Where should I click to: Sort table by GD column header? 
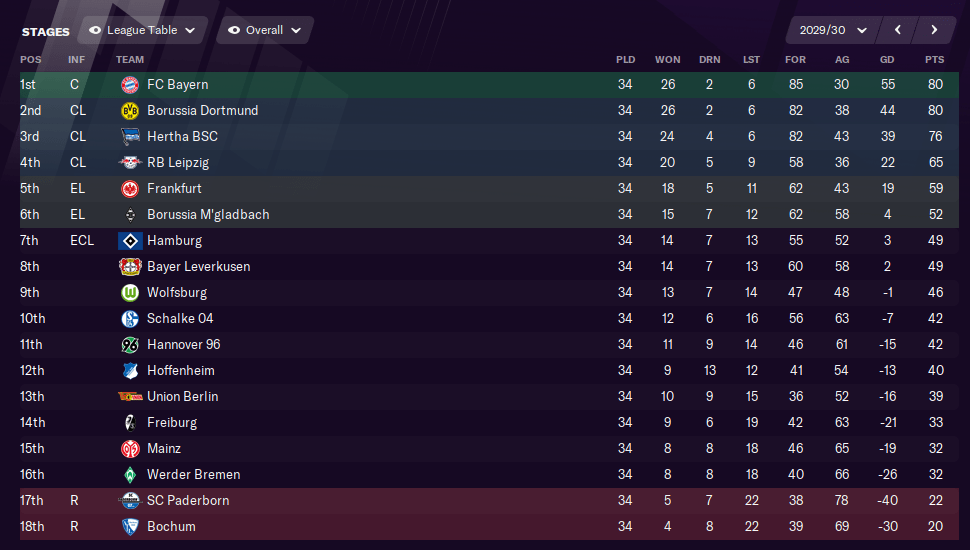887,60
